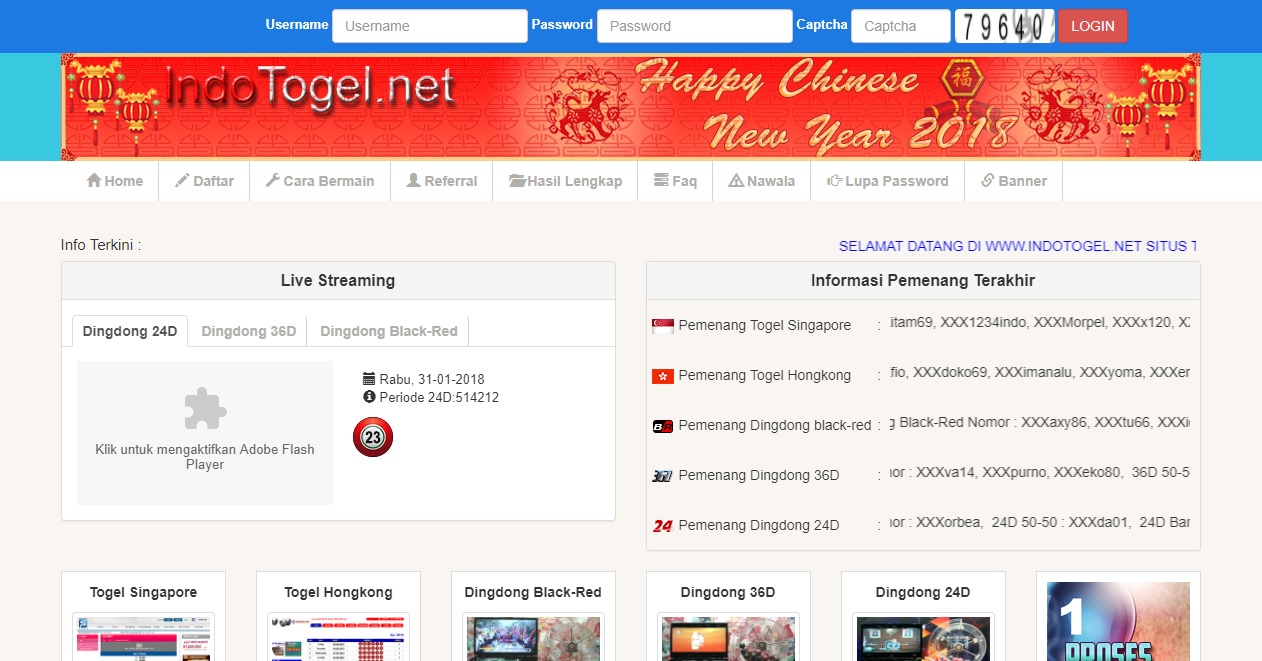
Task: Click the captcha code image 79640
Action: (1005, 26)
